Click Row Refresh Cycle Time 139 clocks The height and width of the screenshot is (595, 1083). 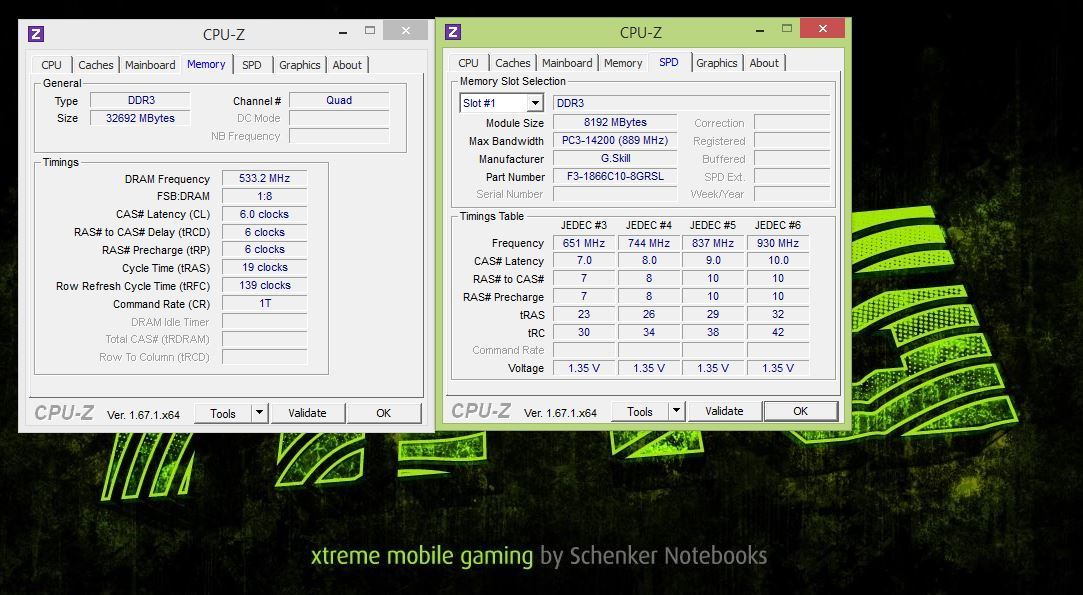(x=265, y=285)
